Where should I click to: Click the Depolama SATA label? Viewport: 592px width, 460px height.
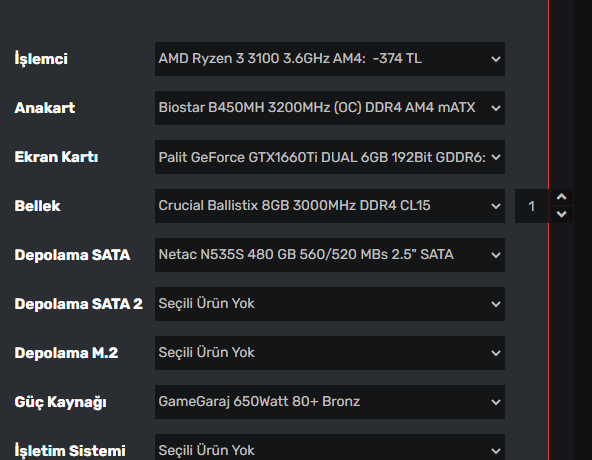72,255
